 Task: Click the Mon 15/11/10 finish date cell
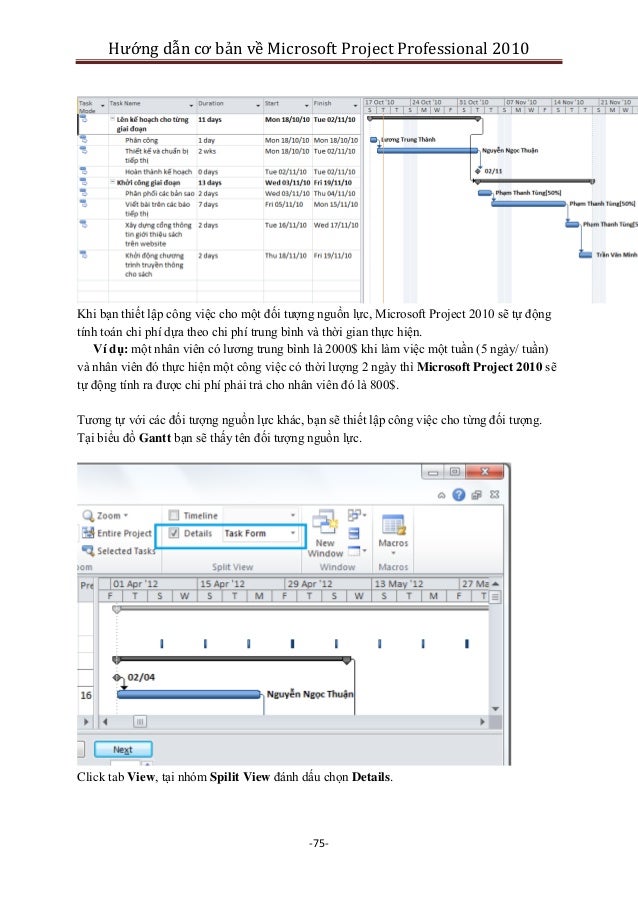[336, 208]
